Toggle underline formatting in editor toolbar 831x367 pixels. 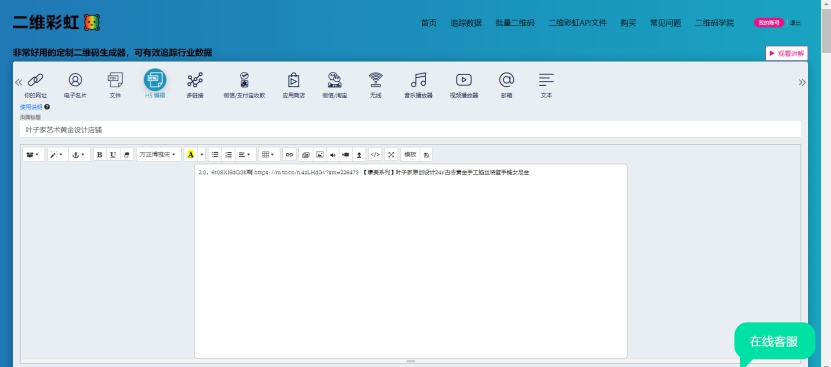tap(113, 154)
